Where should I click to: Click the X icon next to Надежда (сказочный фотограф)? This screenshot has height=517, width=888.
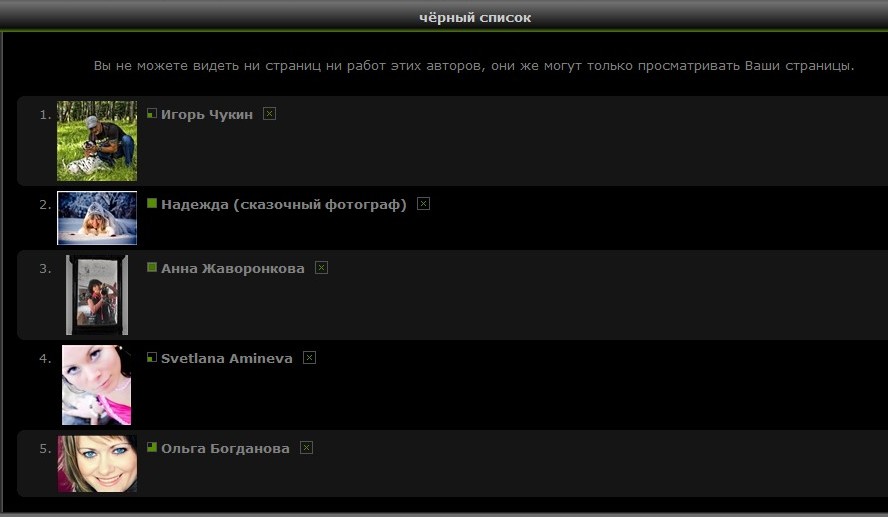pyautogui.click(x=423, y=204)
